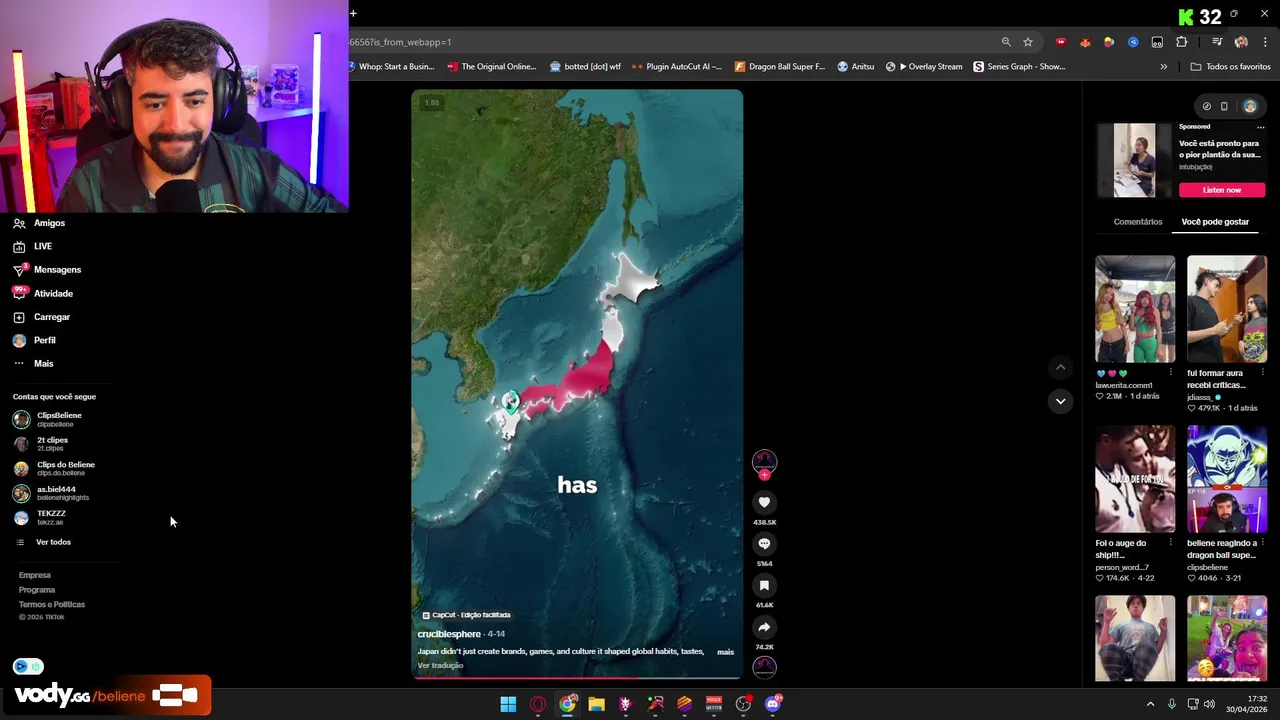Open the Anitsu bookmark
This screenshot has height=720, width=1280.
click(856, 67)
